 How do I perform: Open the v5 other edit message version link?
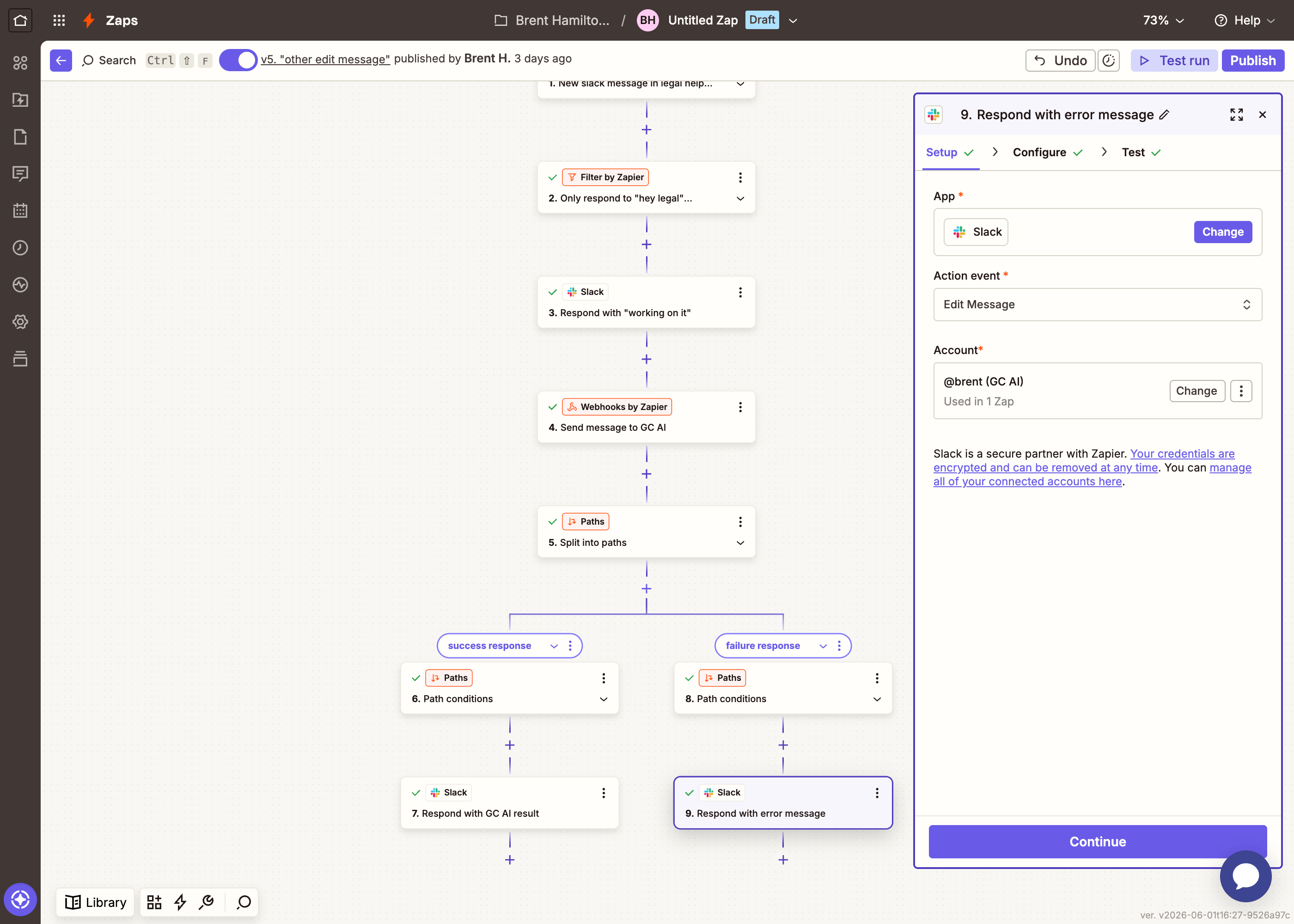(325, 59)
